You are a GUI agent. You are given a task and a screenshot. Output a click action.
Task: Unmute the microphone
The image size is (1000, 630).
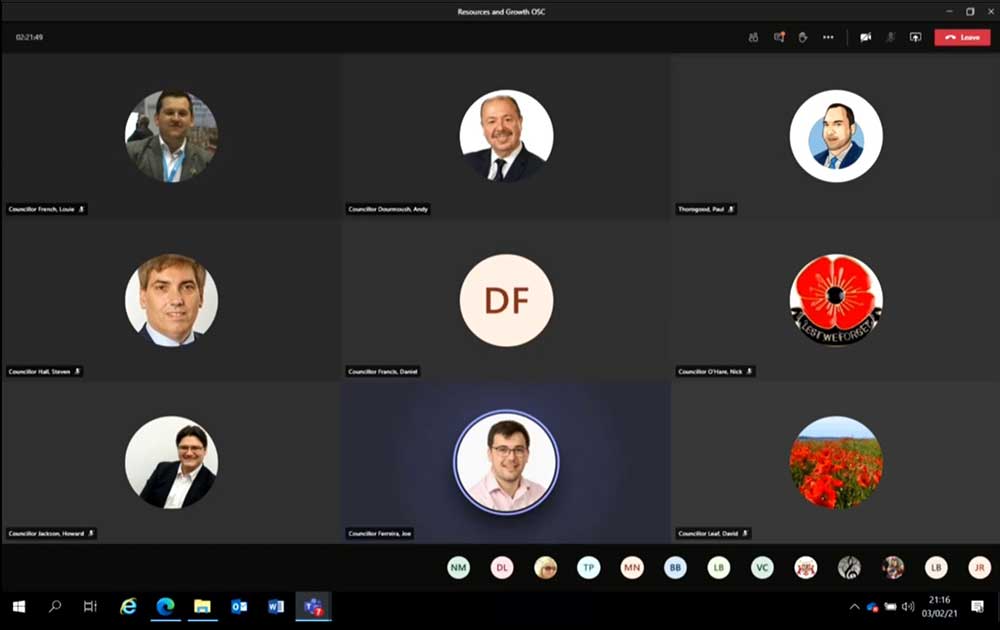pos(890,37)
